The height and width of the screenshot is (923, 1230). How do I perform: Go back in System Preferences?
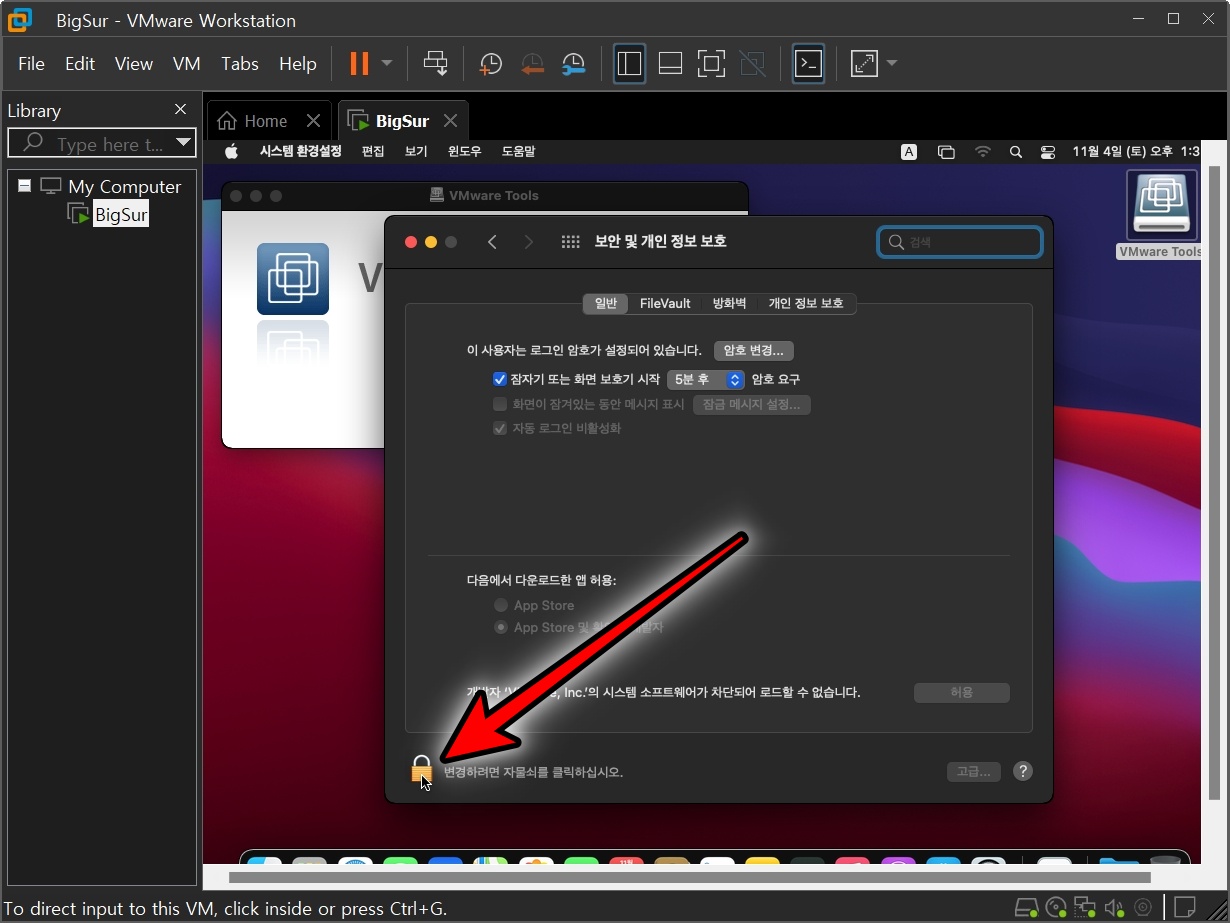coord(492,242)
